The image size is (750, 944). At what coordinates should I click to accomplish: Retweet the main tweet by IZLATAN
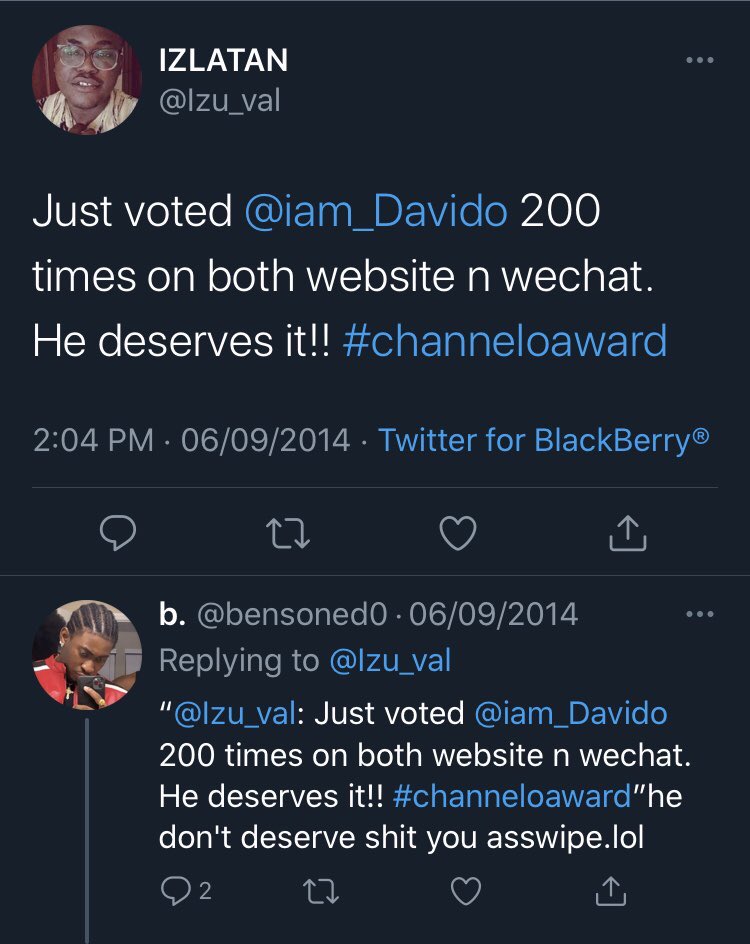[290, 535]
